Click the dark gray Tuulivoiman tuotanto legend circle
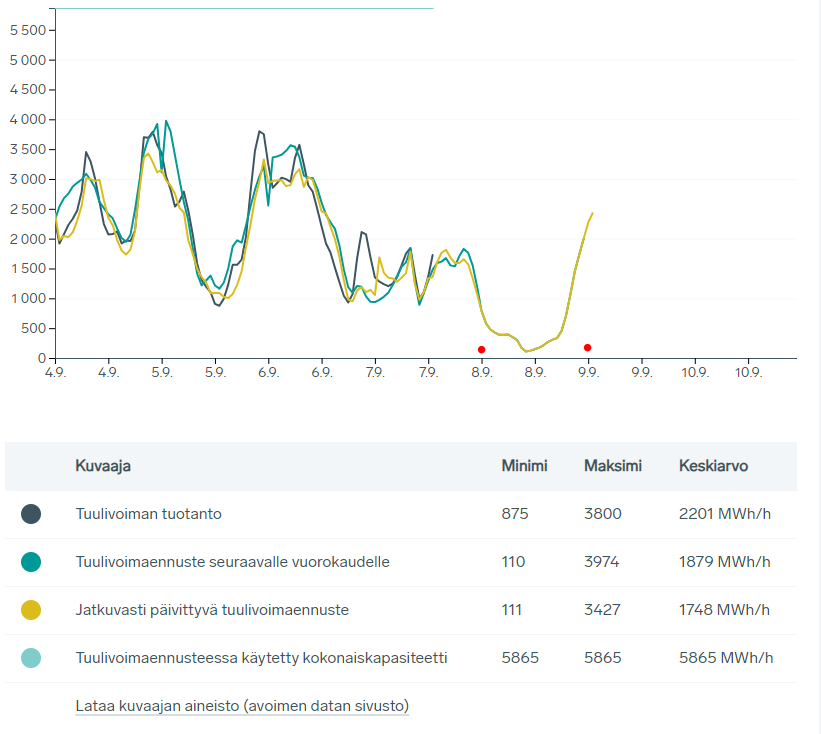821x734 pixels. 31,514
